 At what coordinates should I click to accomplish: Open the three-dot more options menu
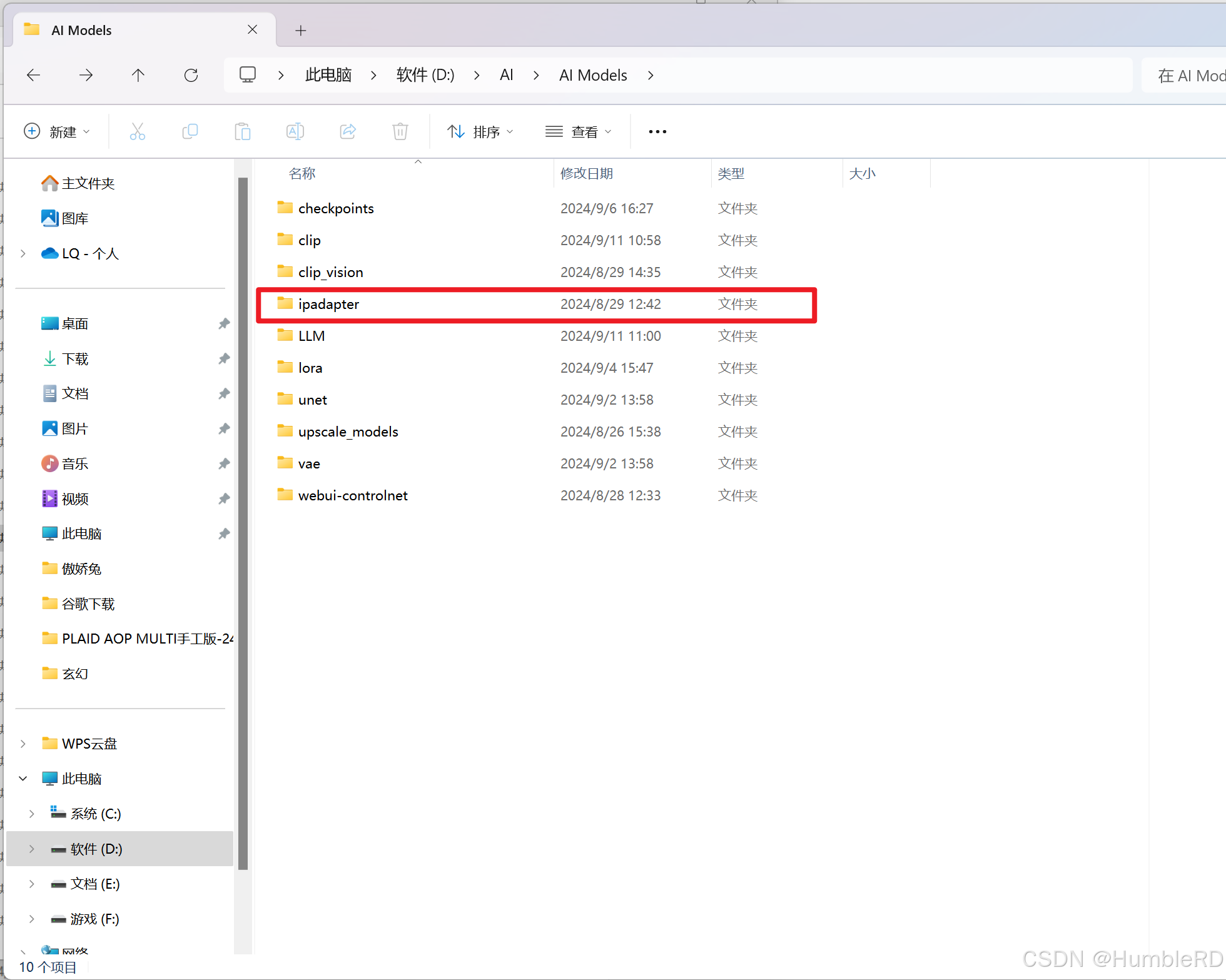(657, 131)
